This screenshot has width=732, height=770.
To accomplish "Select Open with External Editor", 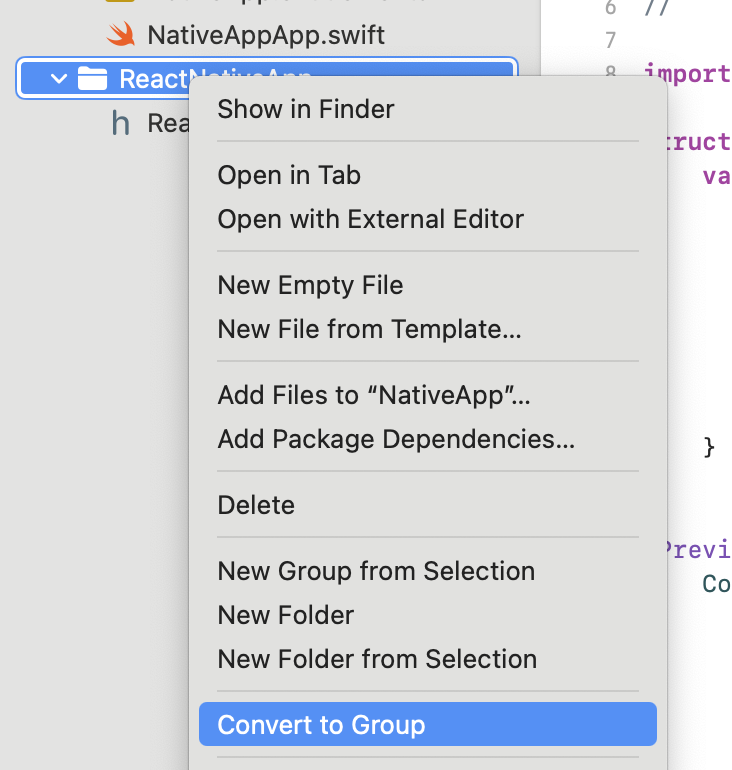I will tap(370, 219).
